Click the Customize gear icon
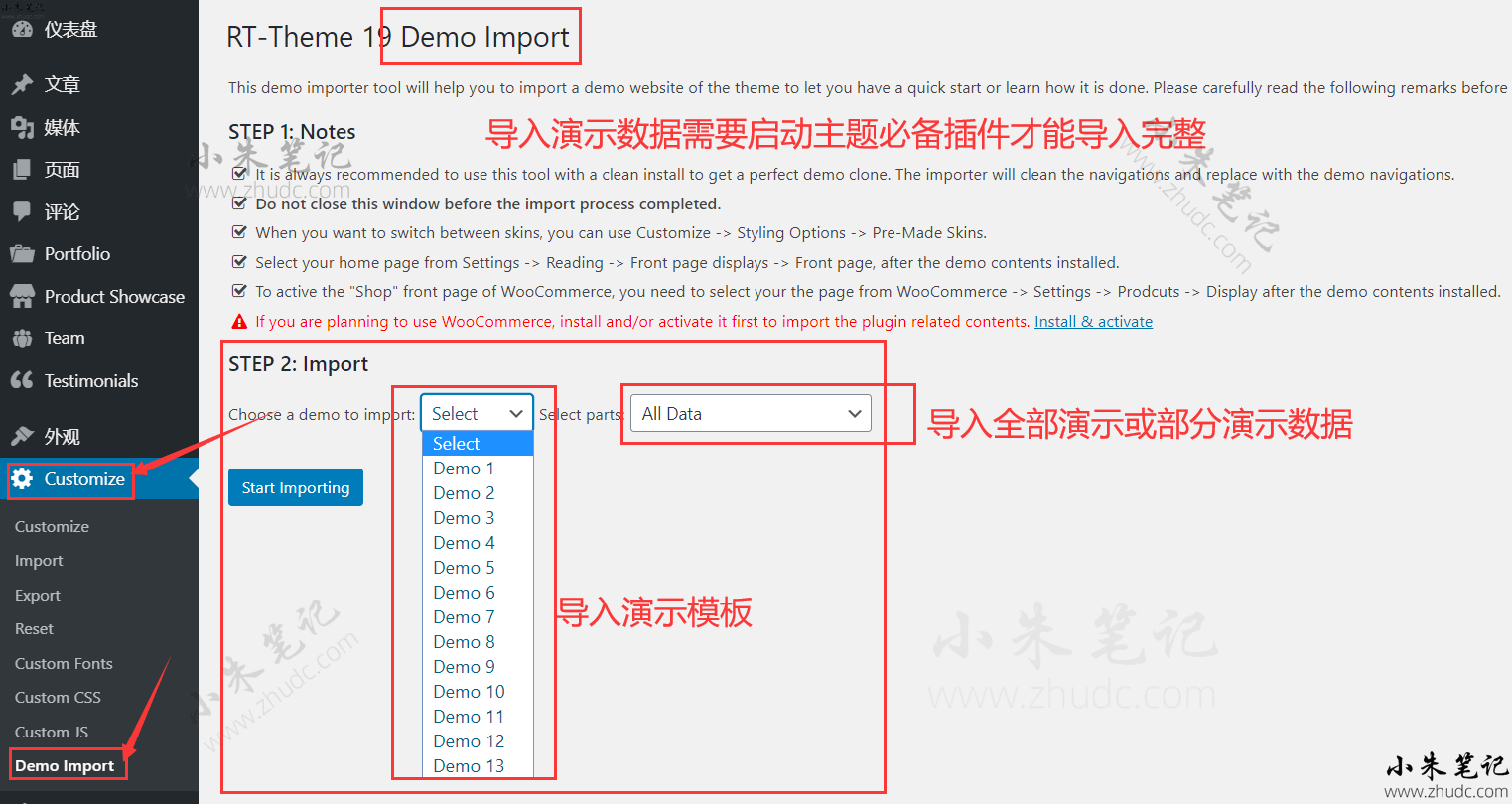The image size is (1512, 804). tap(22, 479)
